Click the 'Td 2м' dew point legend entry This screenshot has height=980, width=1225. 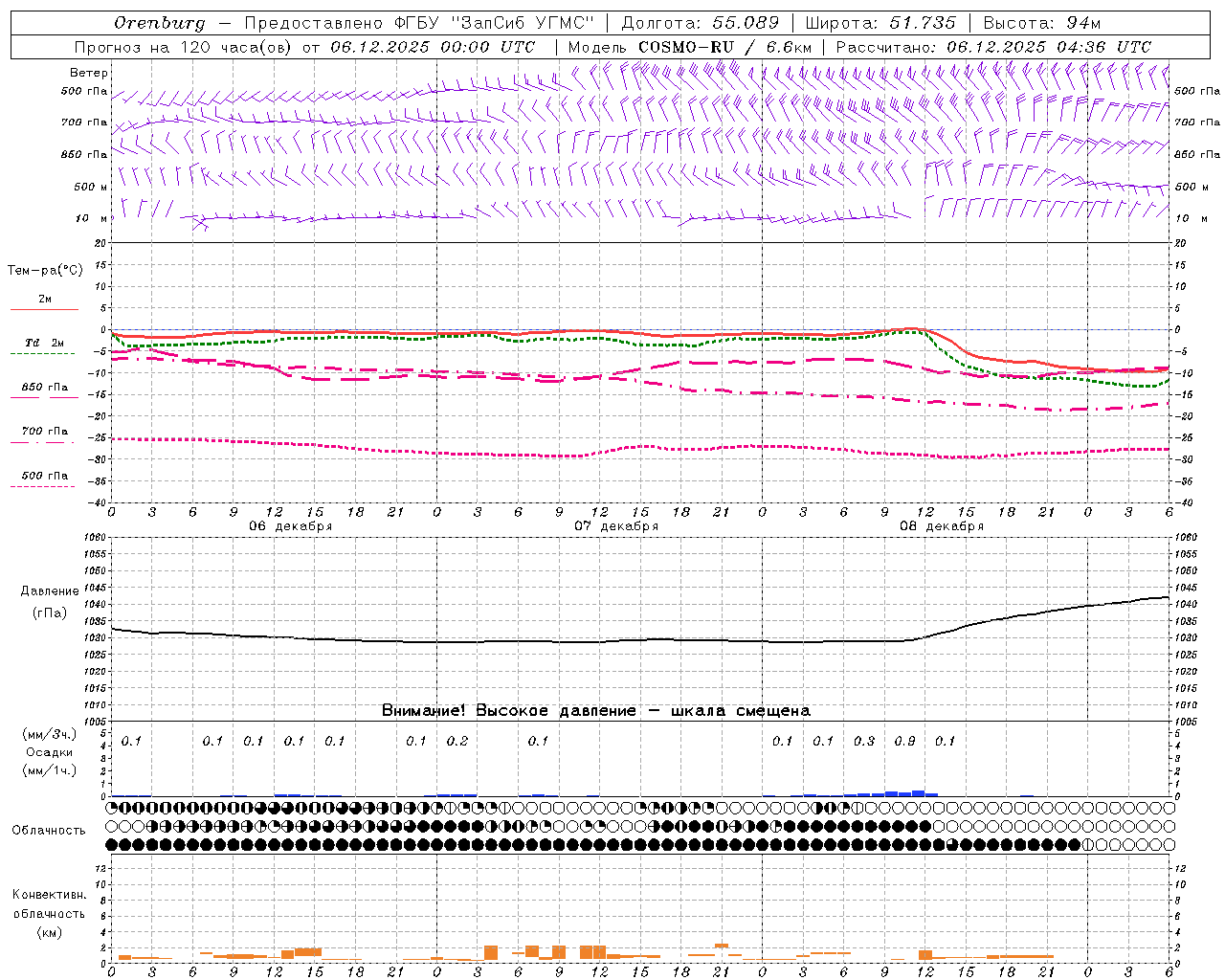tap(44, 343)
